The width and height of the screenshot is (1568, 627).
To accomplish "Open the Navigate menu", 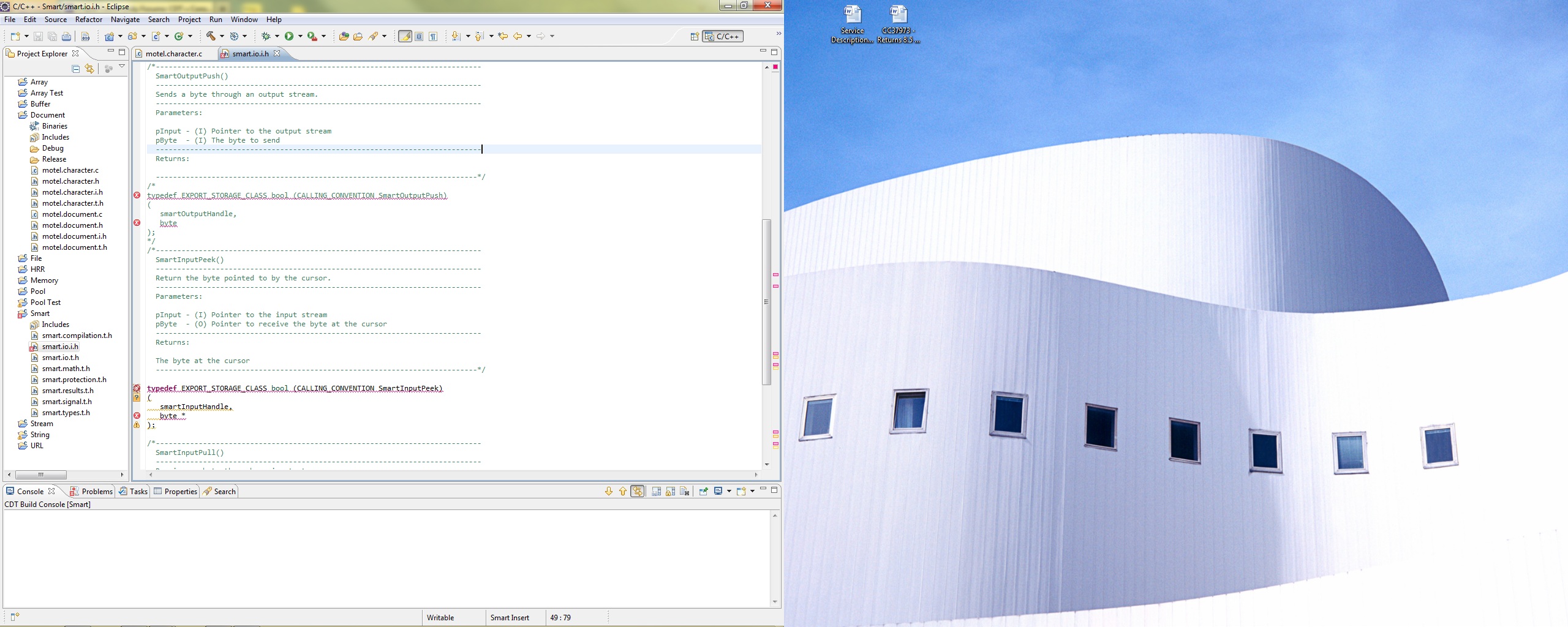I will point(125,20).
